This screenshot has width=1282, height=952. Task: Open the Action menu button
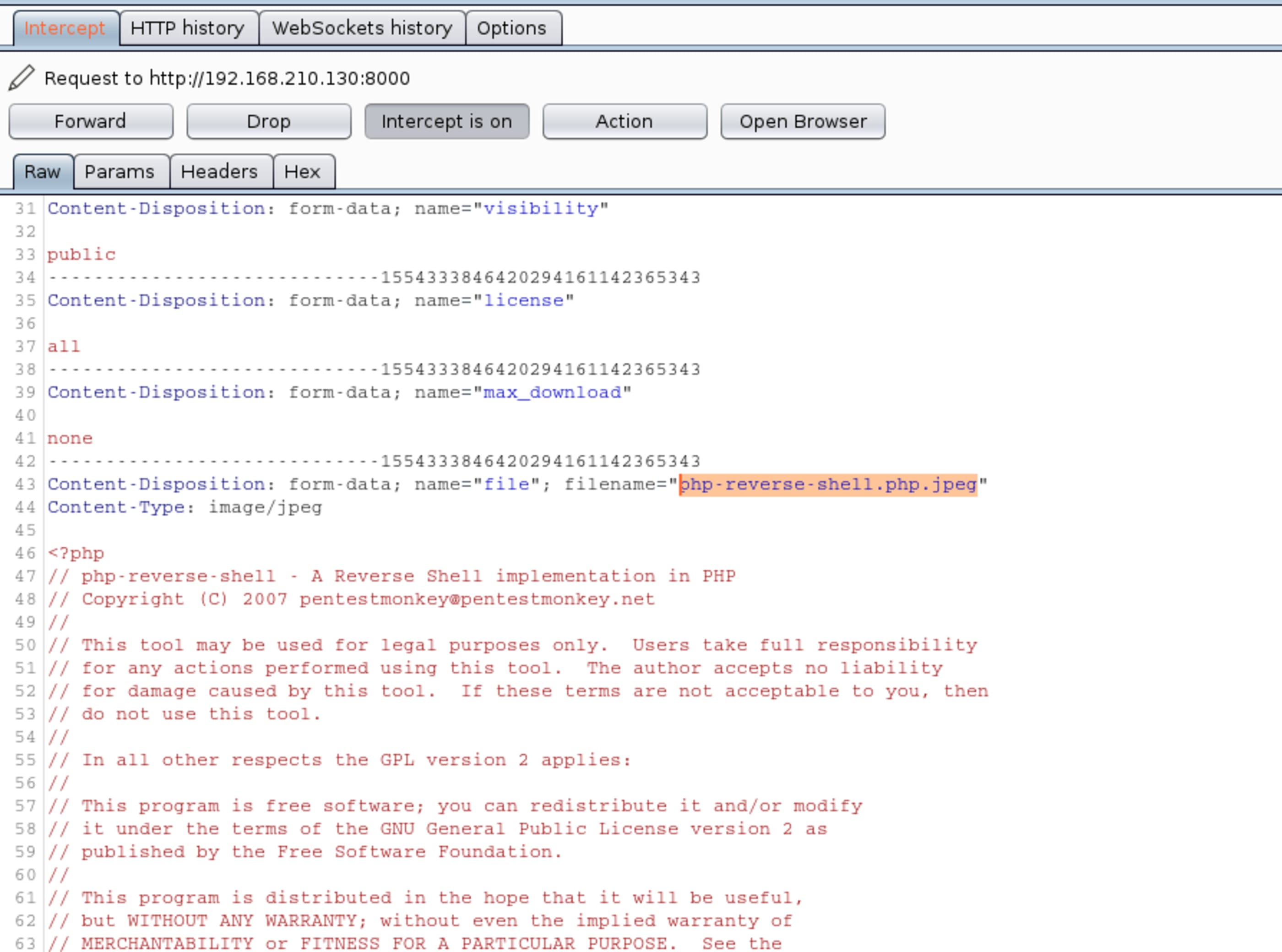pos(624,122)
